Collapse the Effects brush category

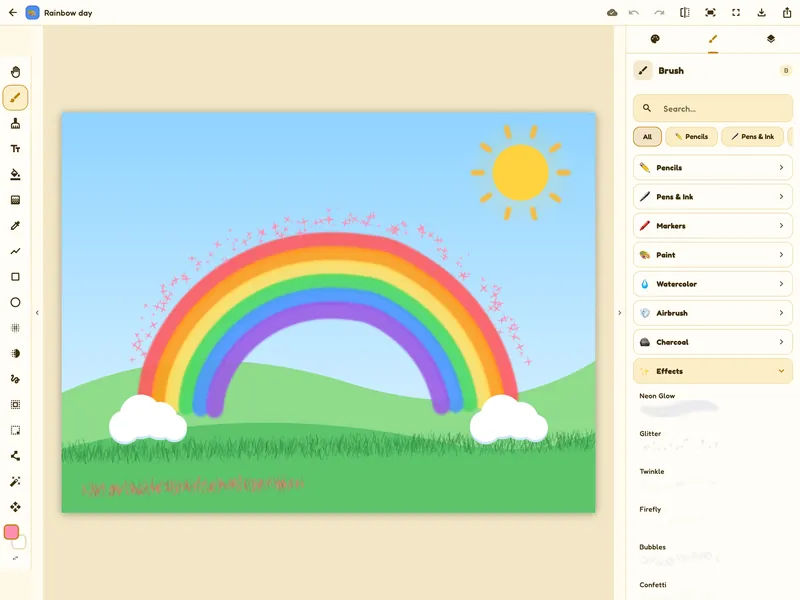click(x=713, y=371)
